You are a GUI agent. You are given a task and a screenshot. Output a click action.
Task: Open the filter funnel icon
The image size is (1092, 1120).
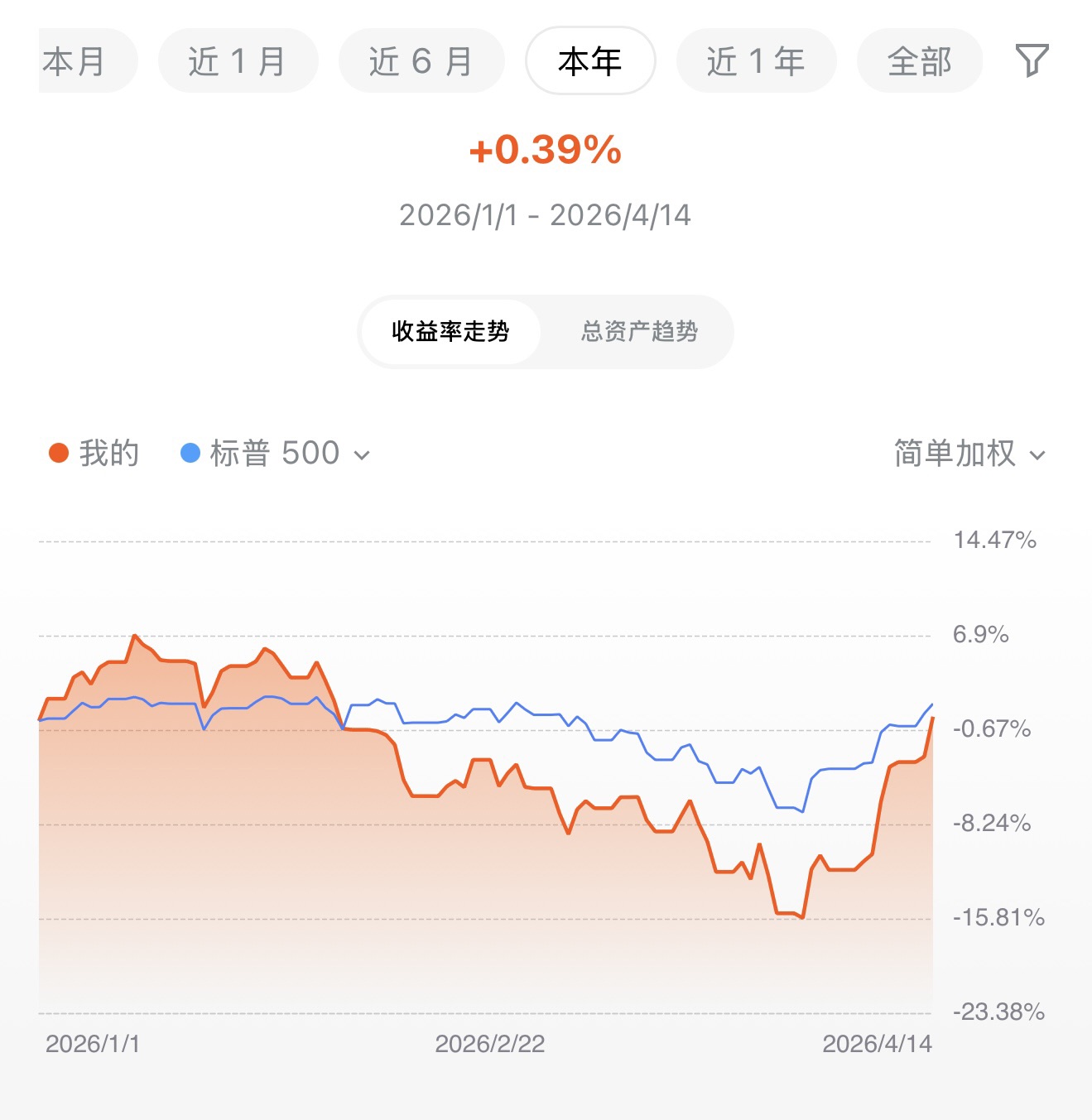pyautogui.click(x=1032, y=60)
